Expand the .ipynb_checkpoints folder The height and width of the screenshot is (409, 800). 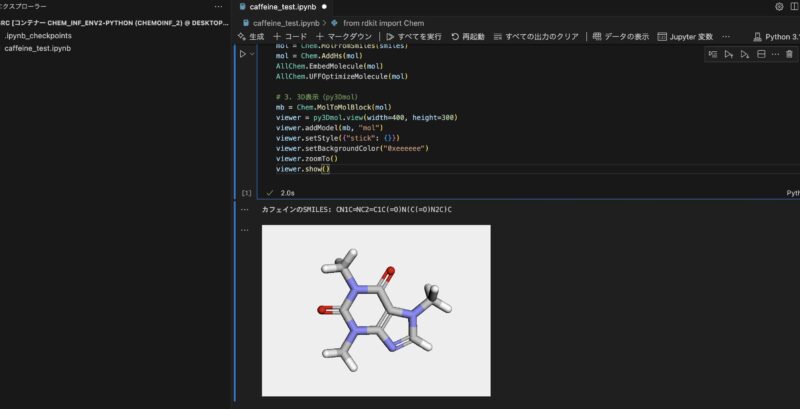(38, 36)
